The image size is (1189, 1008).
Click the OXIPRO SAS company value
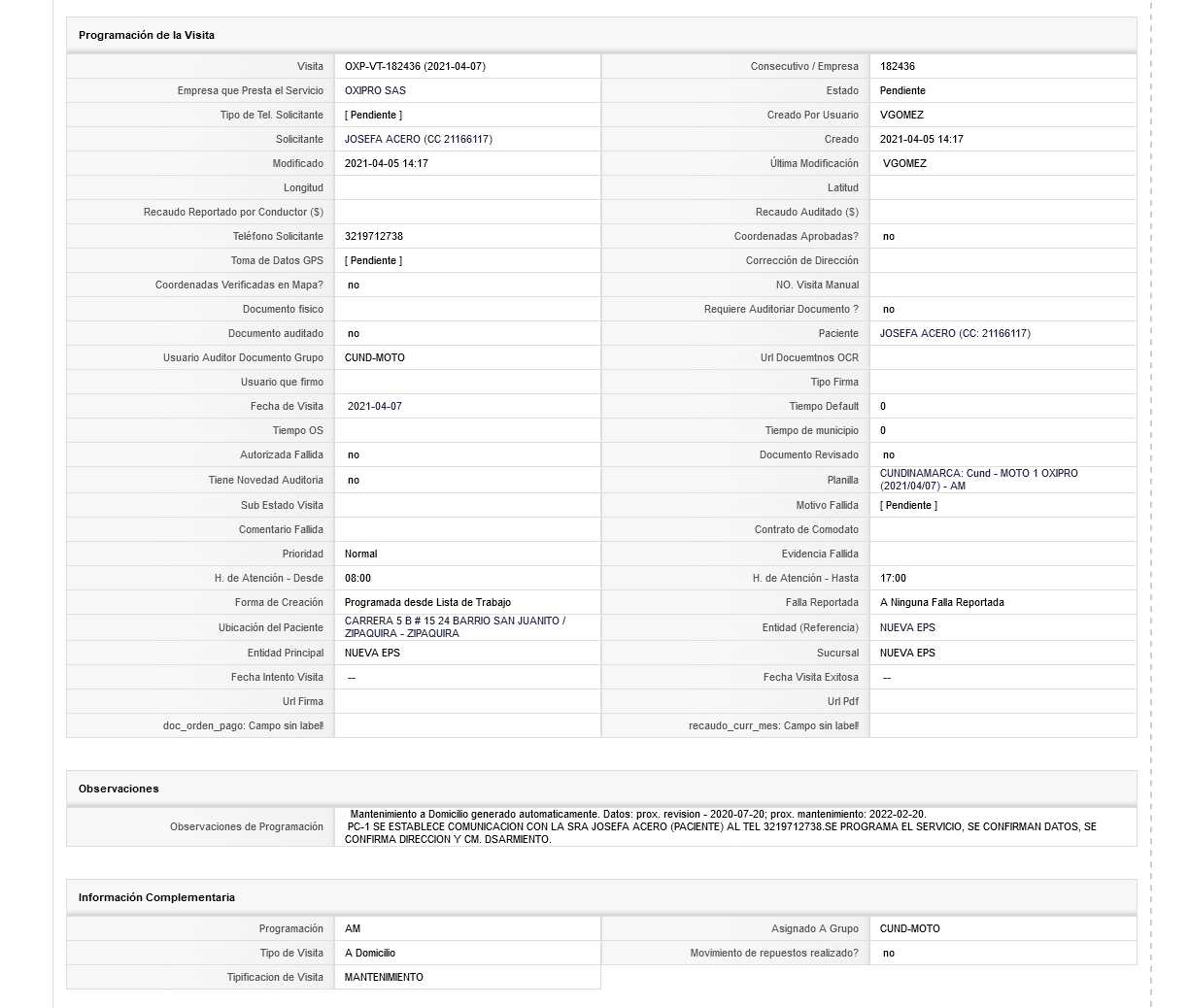[x=375, y=90]
